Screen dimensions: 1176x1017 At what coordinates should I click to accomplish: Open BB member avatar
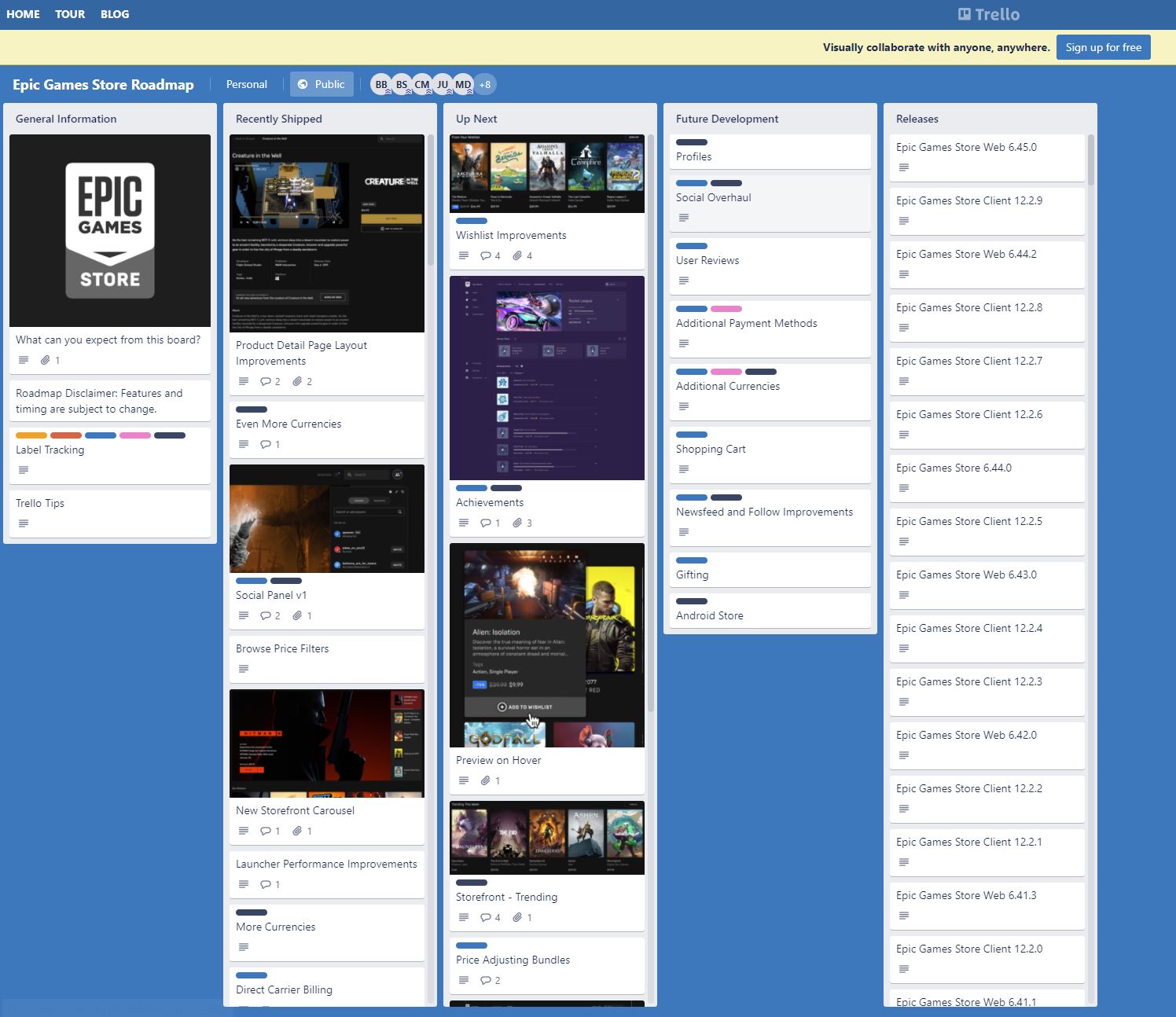pos(381,84)
